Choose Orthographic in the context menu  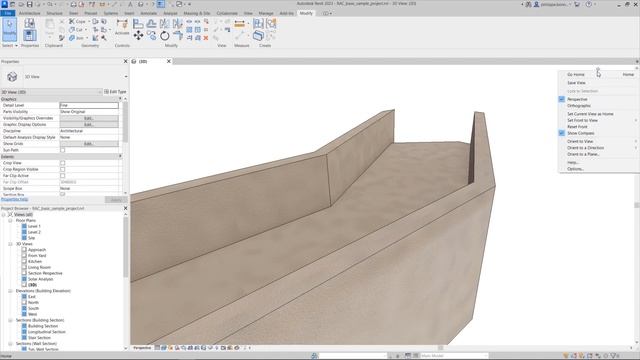click(579, 106)
